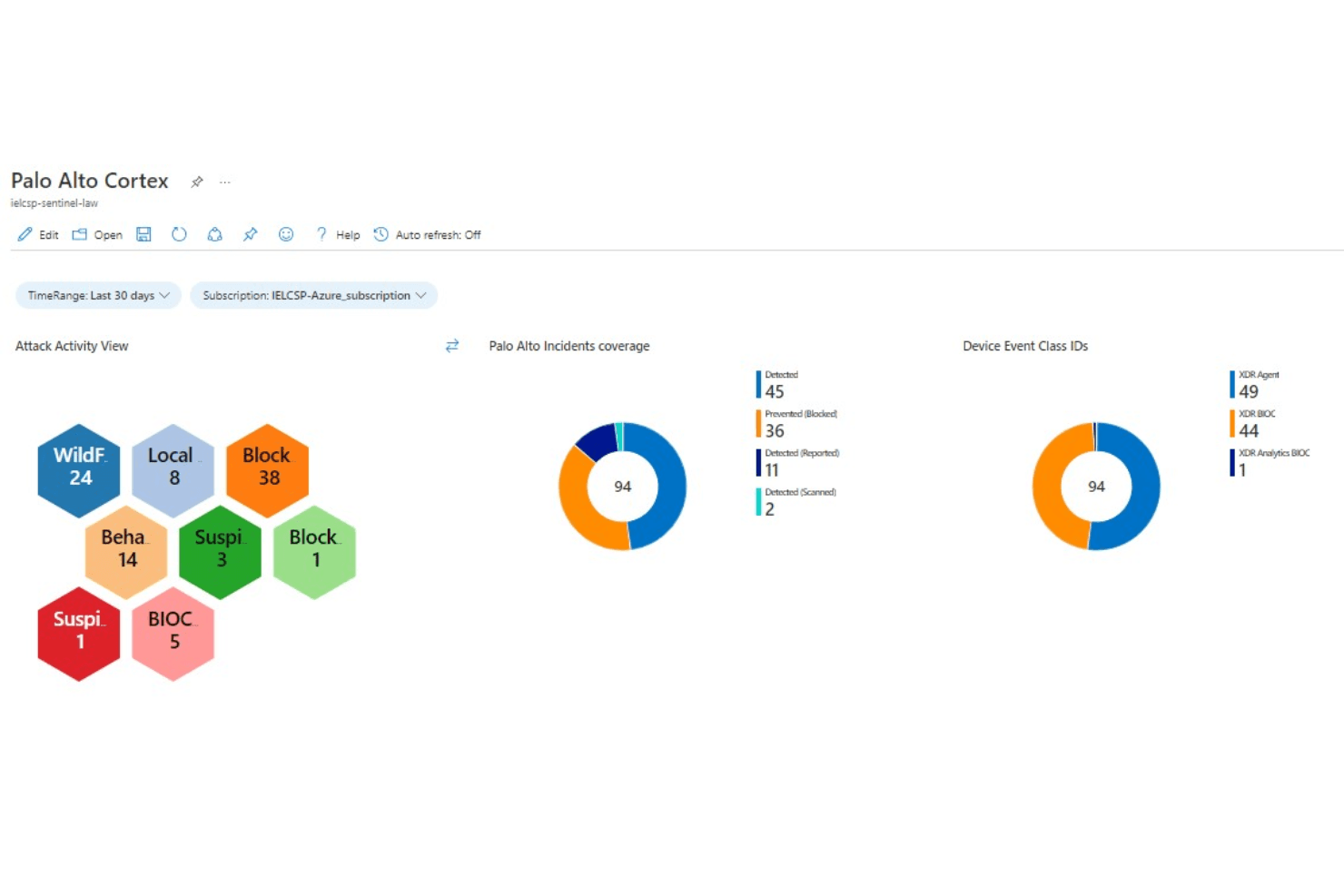Viewport: 1344px width, 896px height.
Task: Click the Device Event Class IDs heading
Action: pos(1025,346)
